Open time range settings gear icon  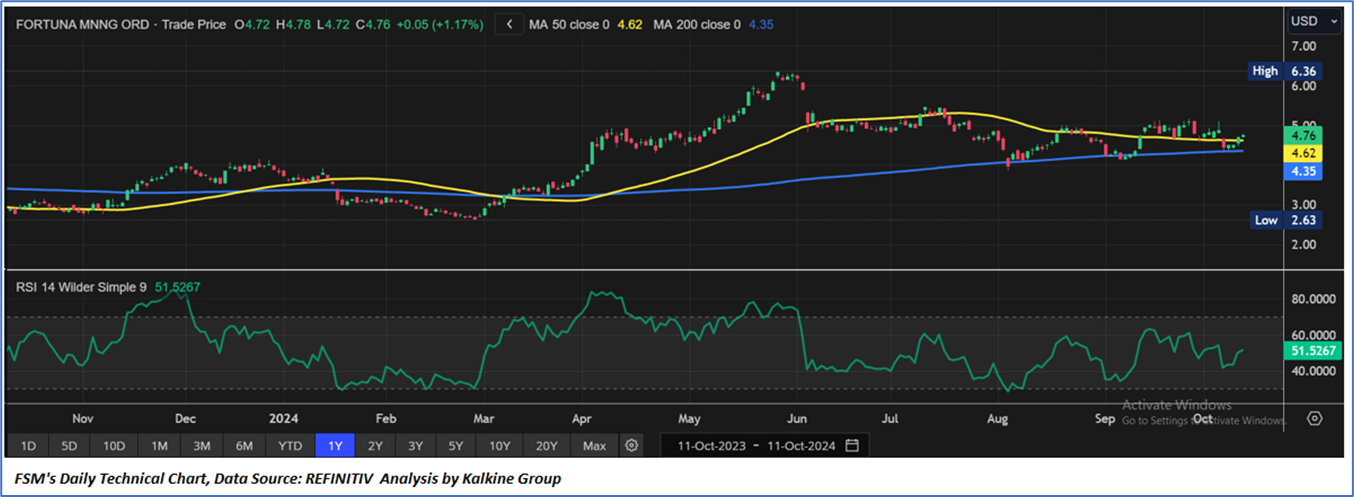(x=631, y=445)
